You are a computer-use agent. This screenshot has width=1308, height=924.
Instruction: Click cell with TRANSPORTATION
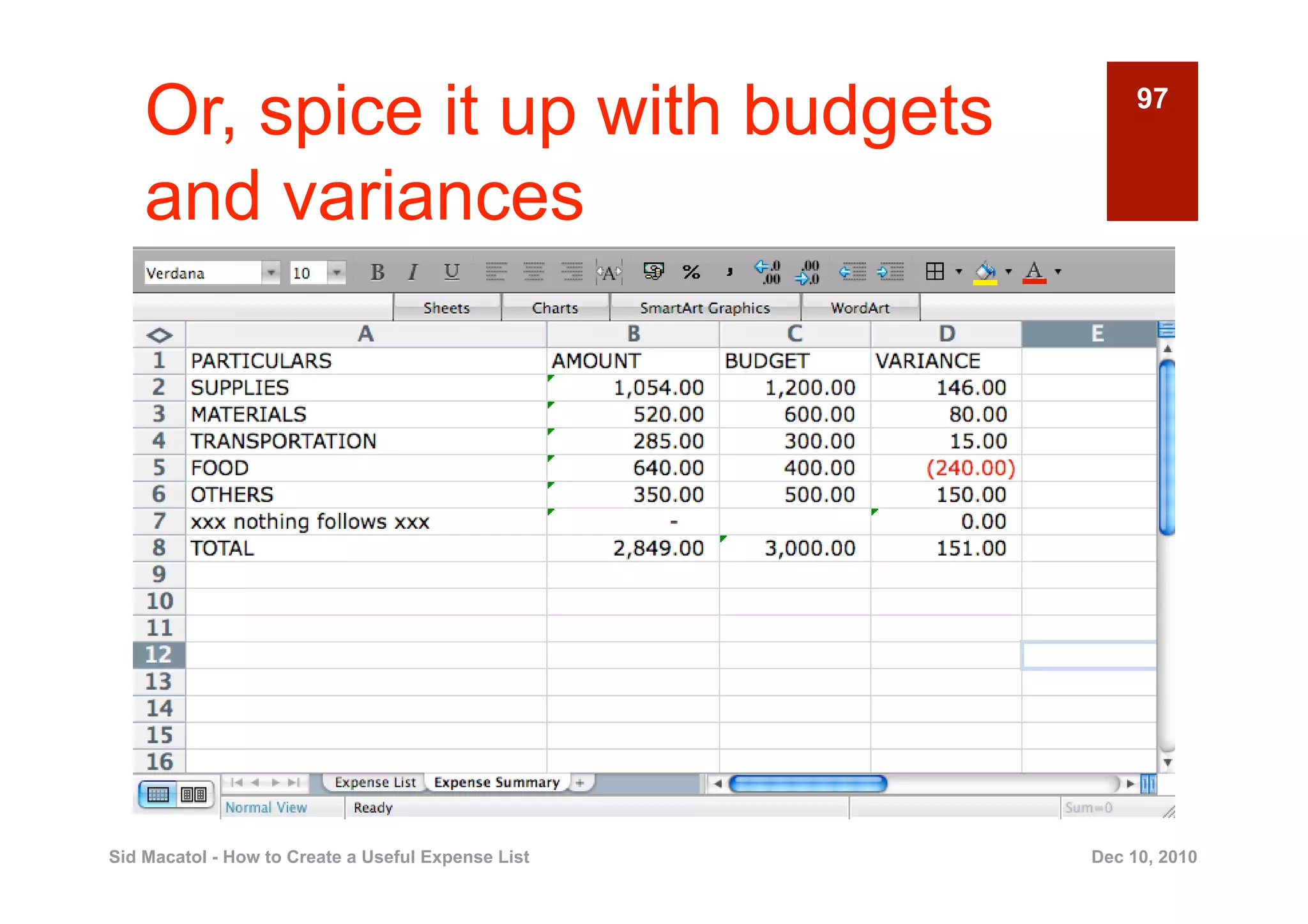366,441
